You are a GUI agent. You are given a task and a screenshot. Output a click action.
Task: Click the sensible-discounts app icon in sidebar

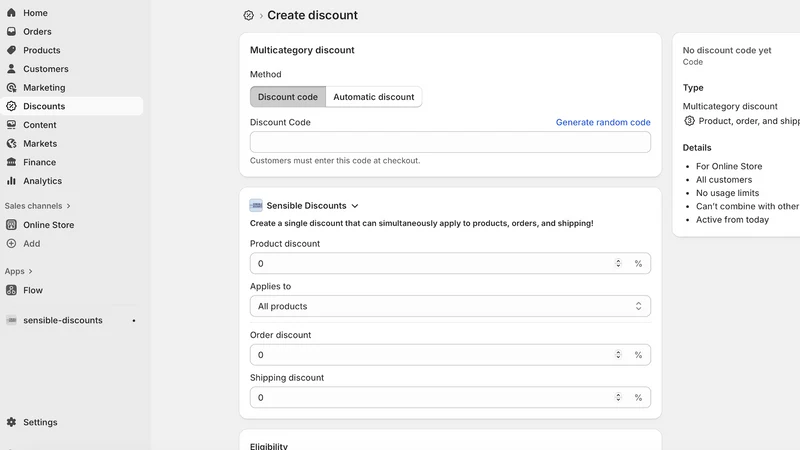click(x=11, y=320)
